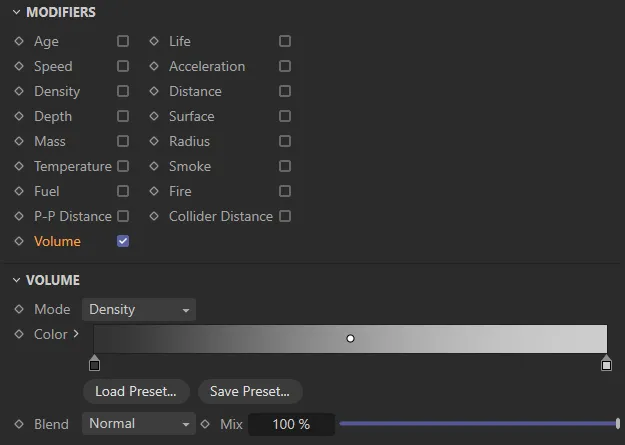Screen dimensions: 625x445
Task: Click the keyframe diamond next to Age
Action: coord(19,41)
